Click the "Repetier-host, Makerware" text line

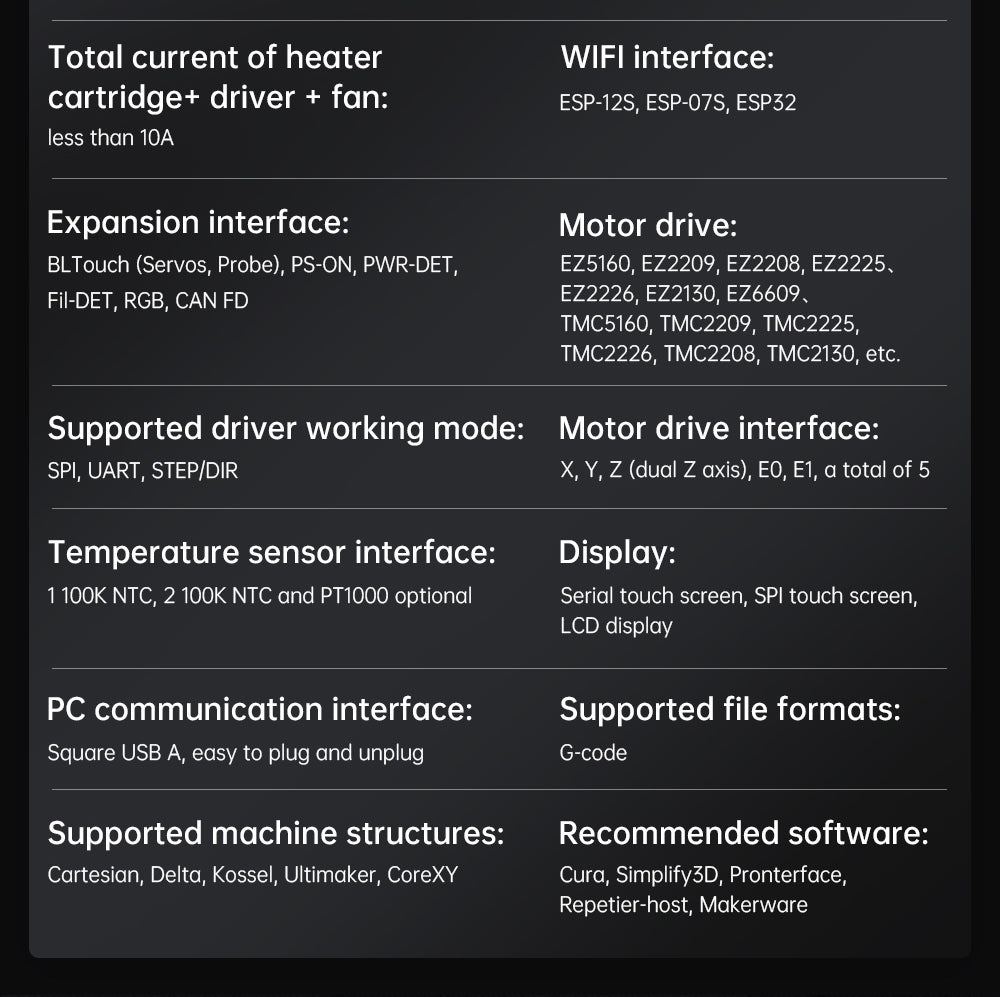coord(683,905)
